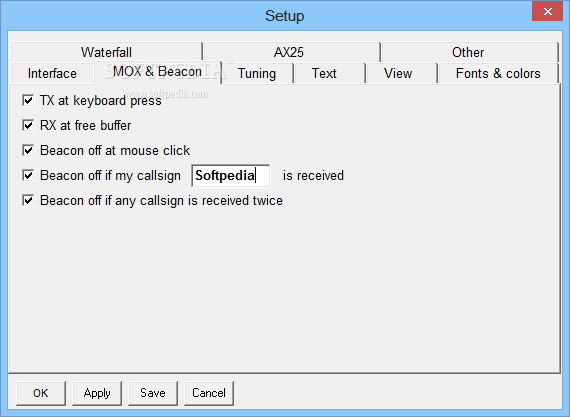Cancel the Setup dialog
The image size is (570, 417).
(209, 393)
